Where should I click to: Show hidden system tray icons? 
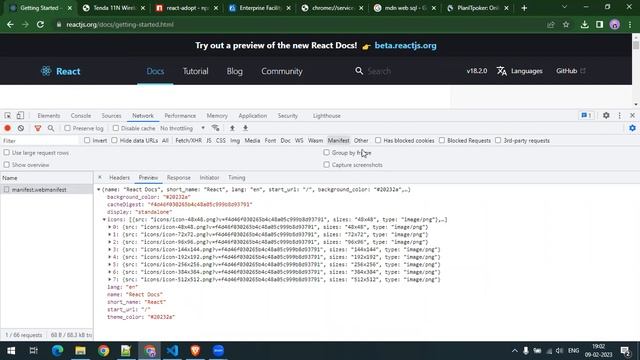click(x=515, y=351)
